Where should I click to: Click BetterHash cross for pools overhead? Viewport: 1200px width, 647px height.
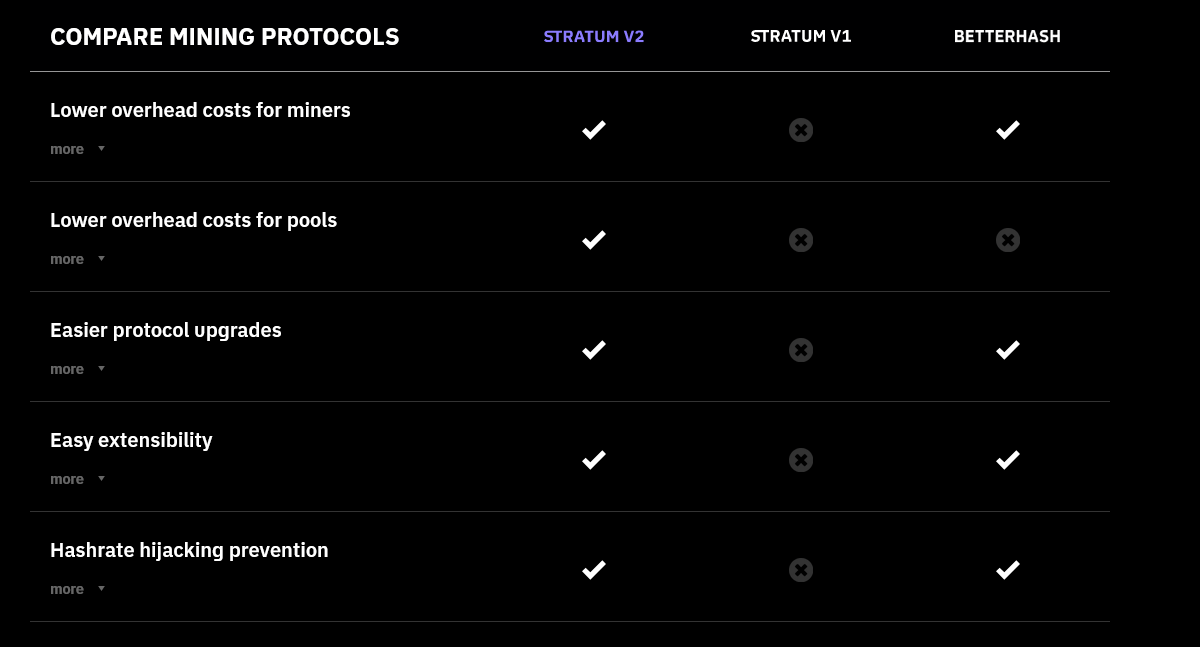tap(1008, 240)
